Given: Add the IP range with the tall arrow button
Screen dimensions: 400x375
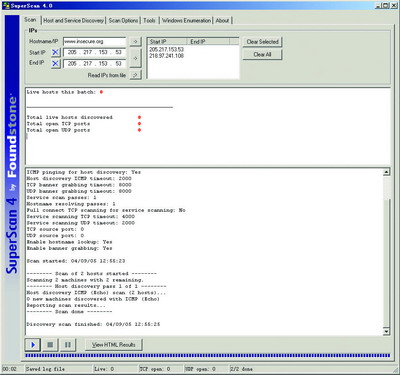Looking at the screenshot, I should [x=135, y=58].
